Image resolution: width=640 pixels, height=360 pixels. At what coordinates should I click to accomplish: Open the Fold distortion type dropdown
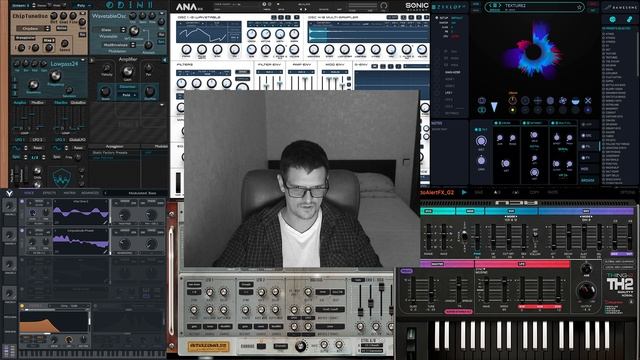[127, 95]
